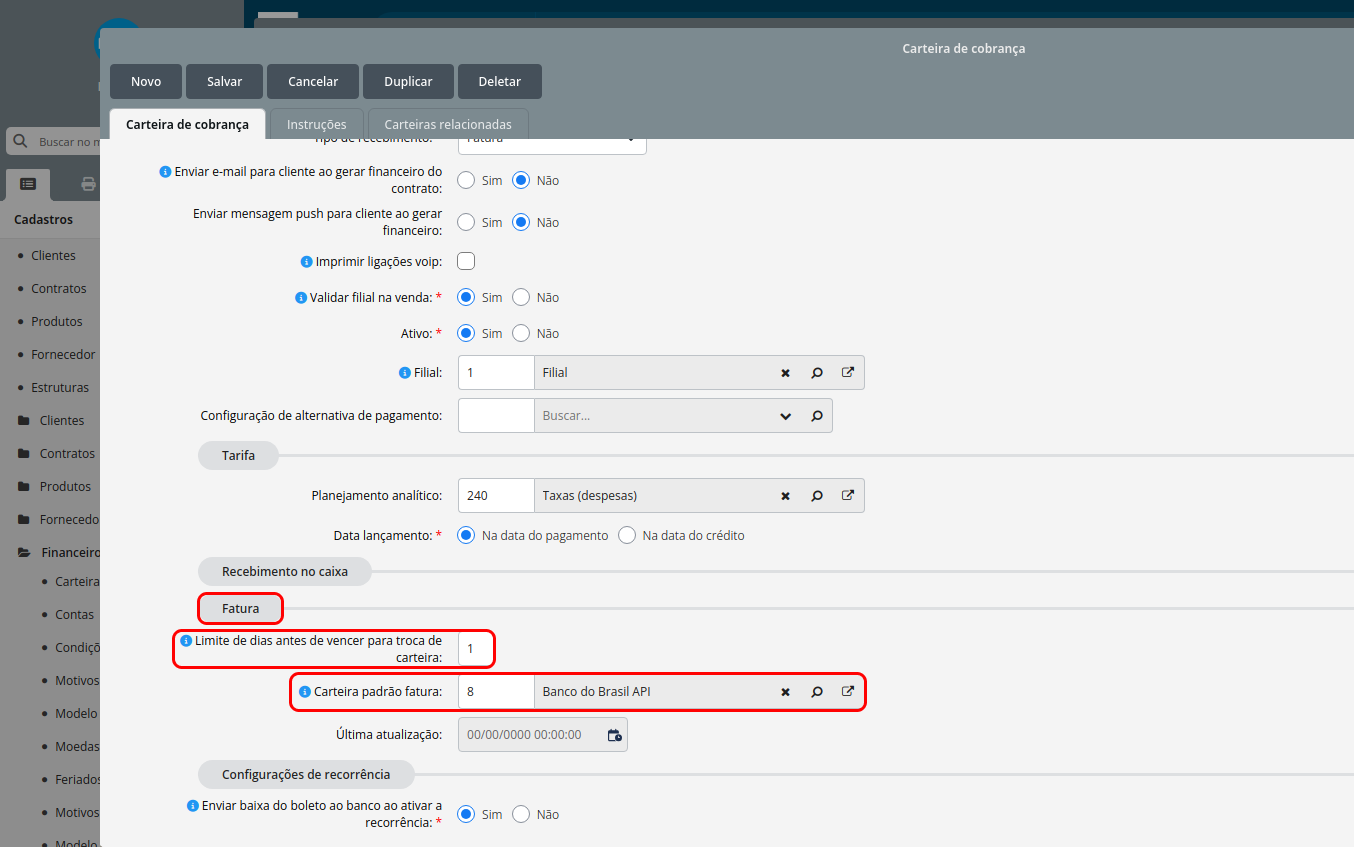Screen dimensions: 1354x847
Task: Click the Cancelar button
Action: (x=313, y=82)
